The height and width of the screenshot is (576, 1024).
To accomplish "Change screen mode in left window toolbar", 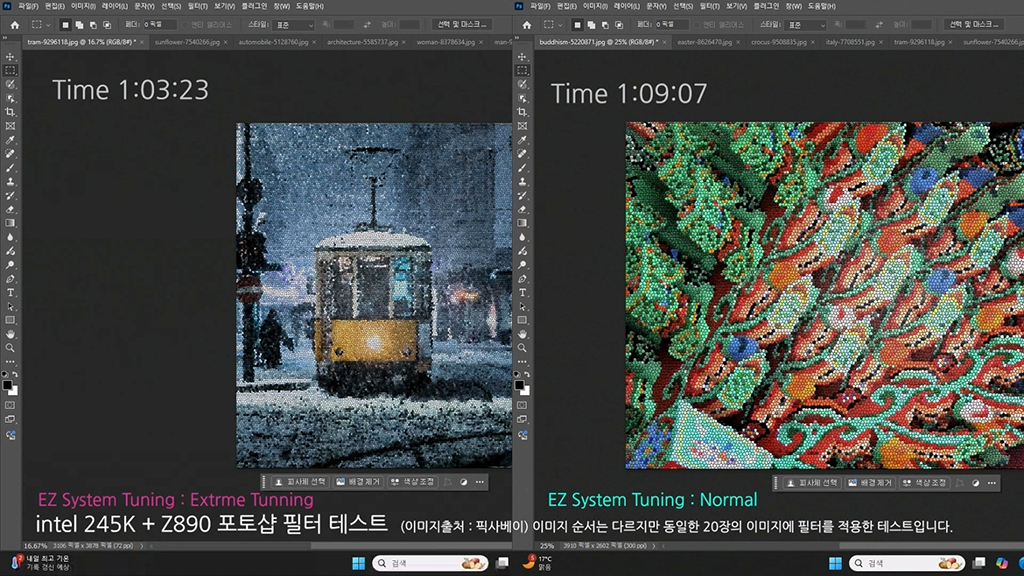I will 10,420.
